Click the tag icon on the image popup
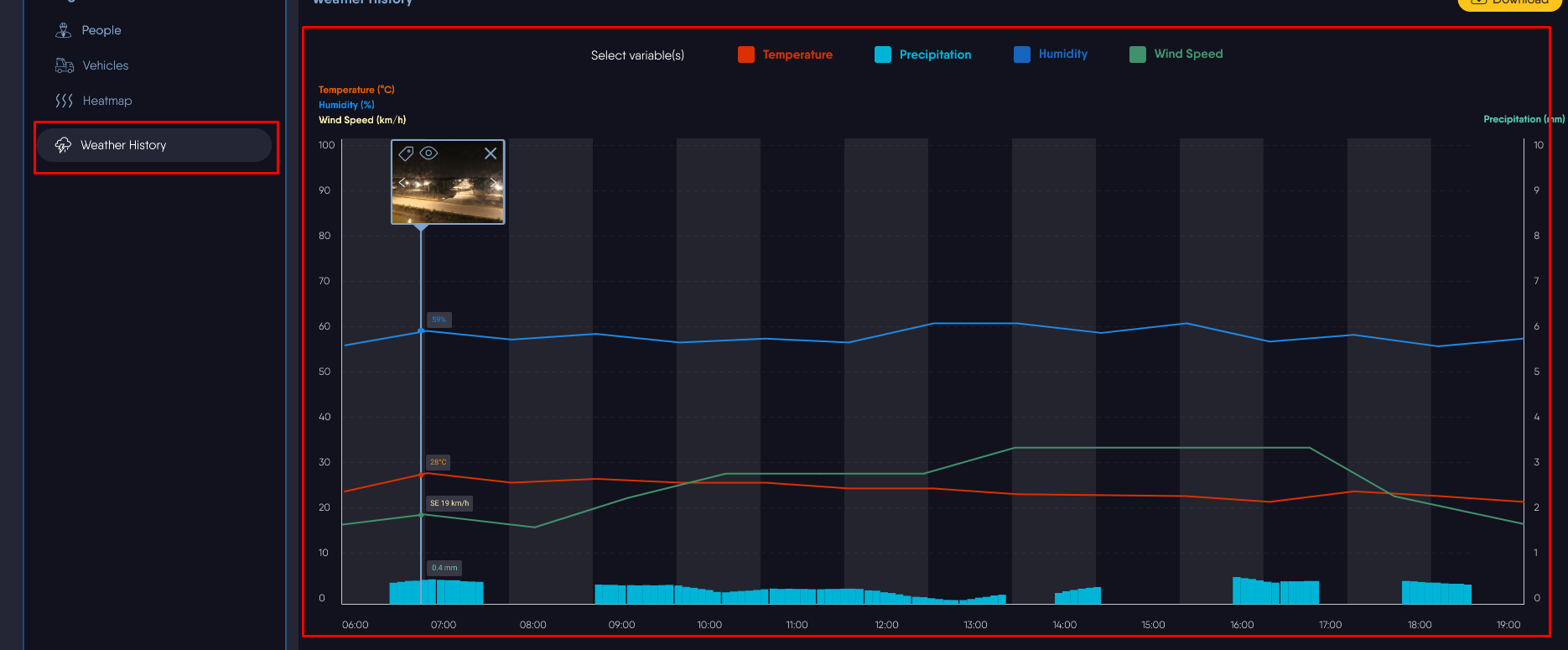The width and height of the screenshot is (1568, 650). point(406,153)
